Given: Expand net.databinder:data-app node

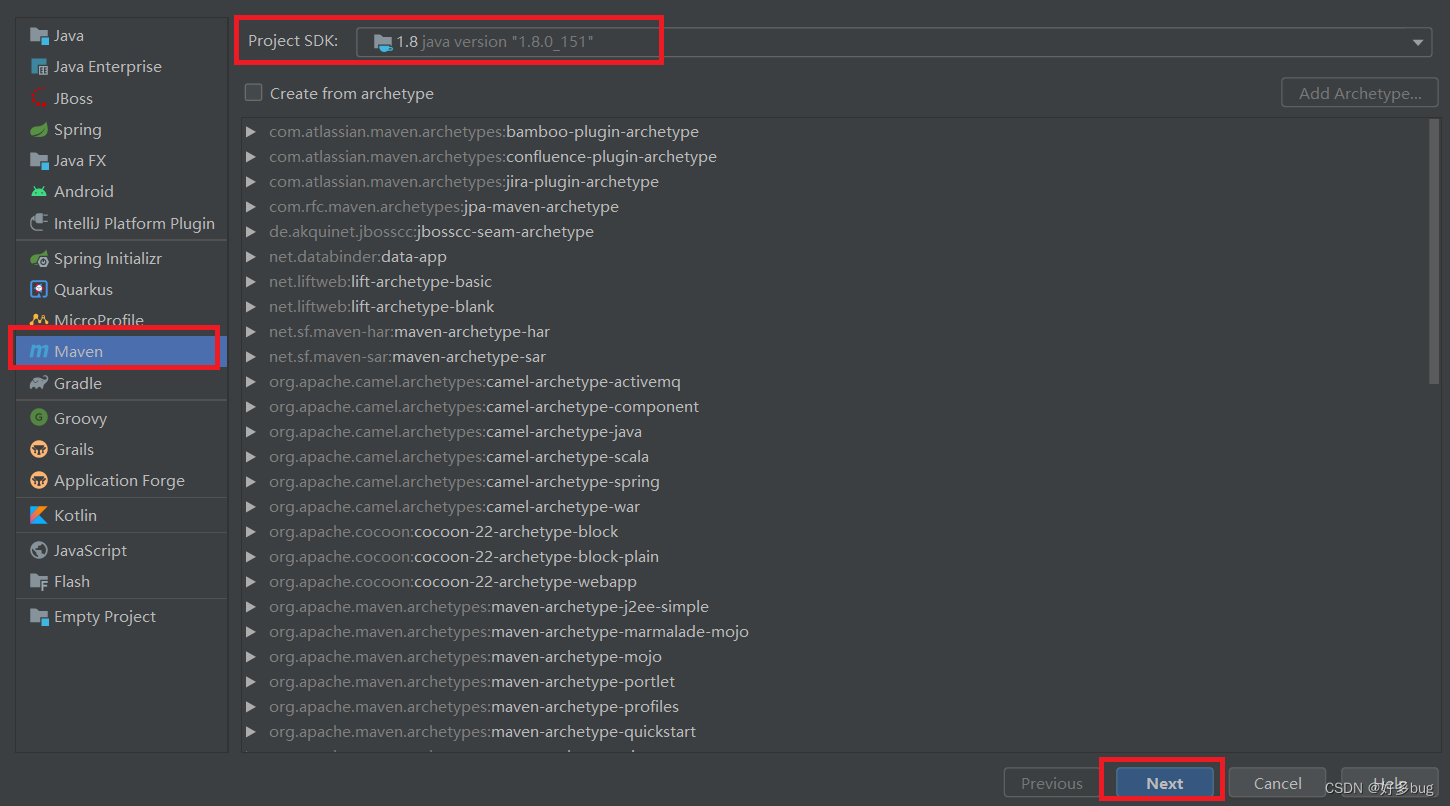Looking at the screenshot, I should pyautogui.click(x=250, y=257).
